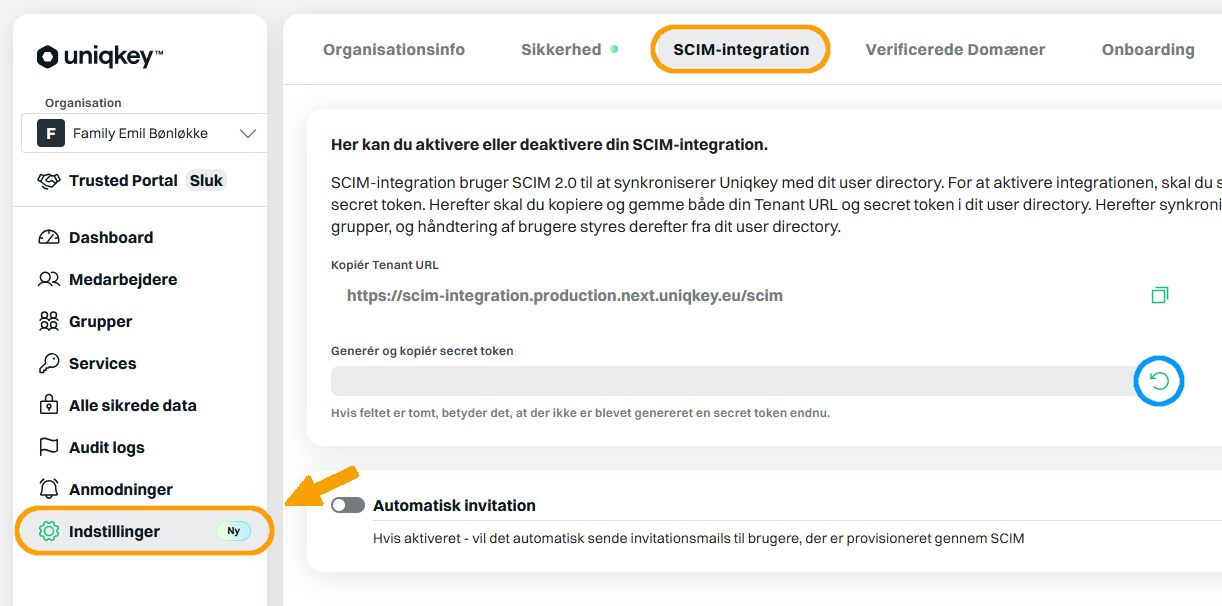This screenshot has height=606, width=1222.
Task: Click the Alle sikrede data lock icon
Action: click(x=49, y=406)
